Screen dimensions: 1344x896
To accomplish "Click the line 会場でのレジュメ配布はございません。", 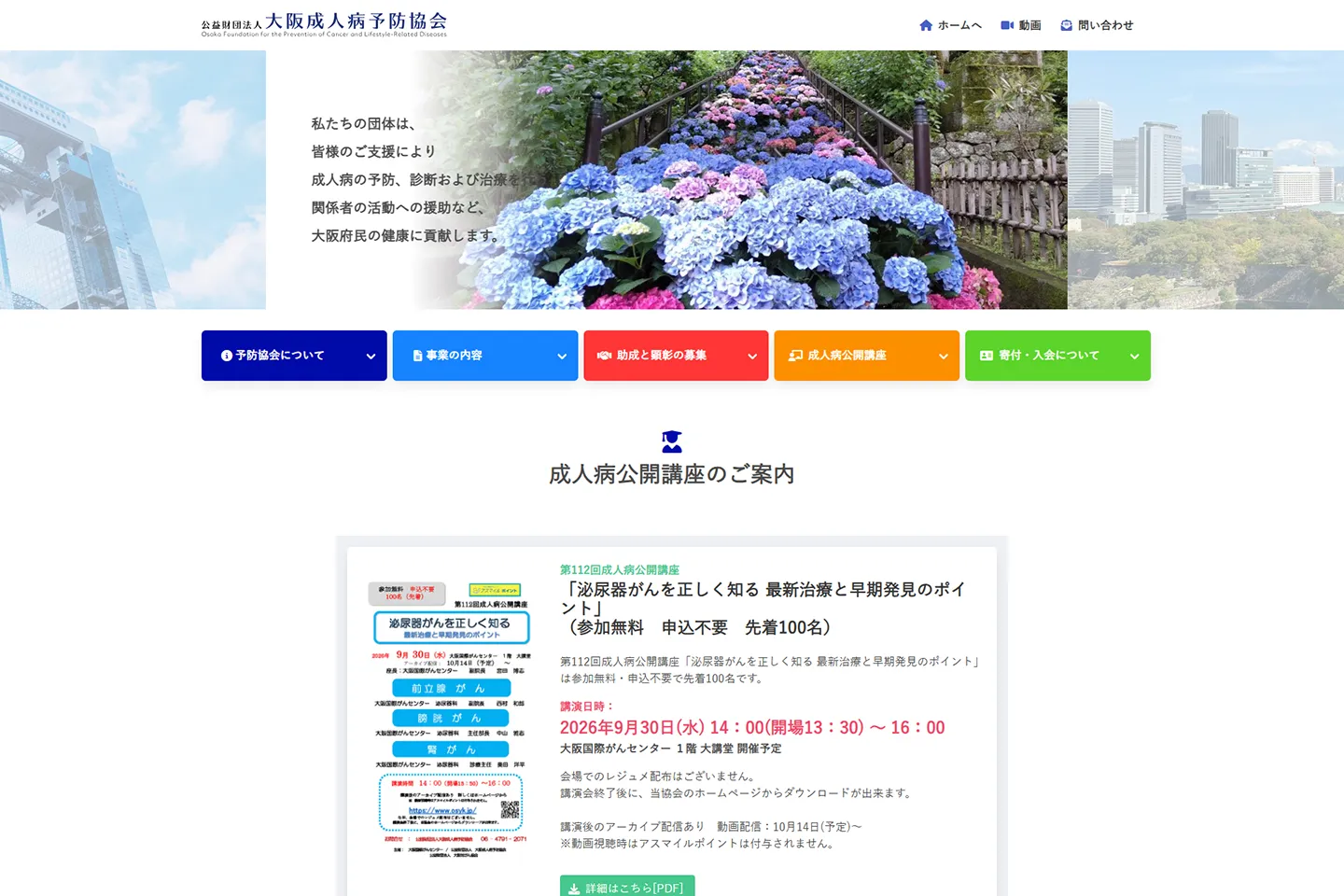I will point(660,777).
